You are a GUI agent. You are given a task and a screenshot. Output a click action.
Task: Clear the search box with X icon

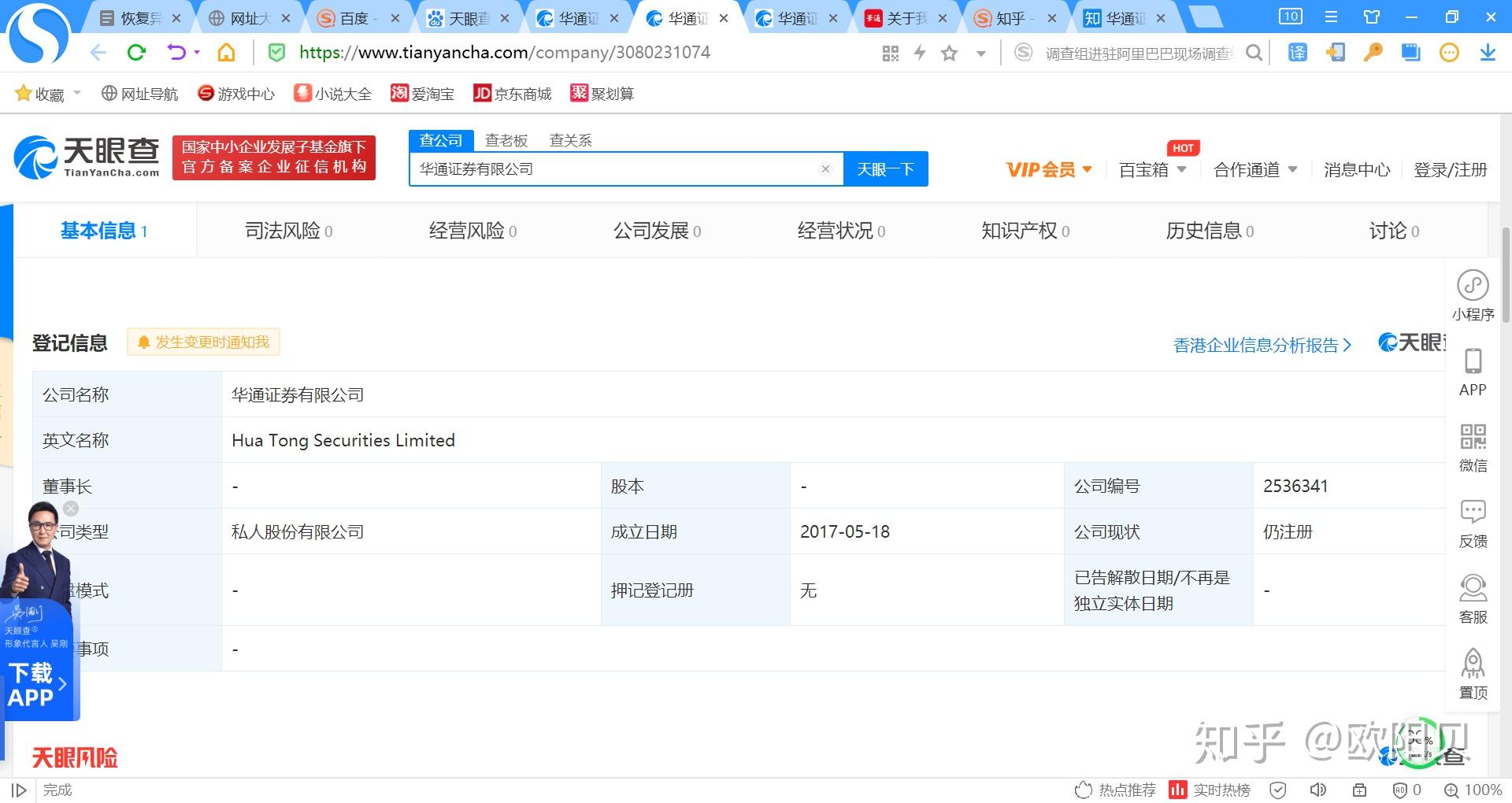[x=825, y=169]
